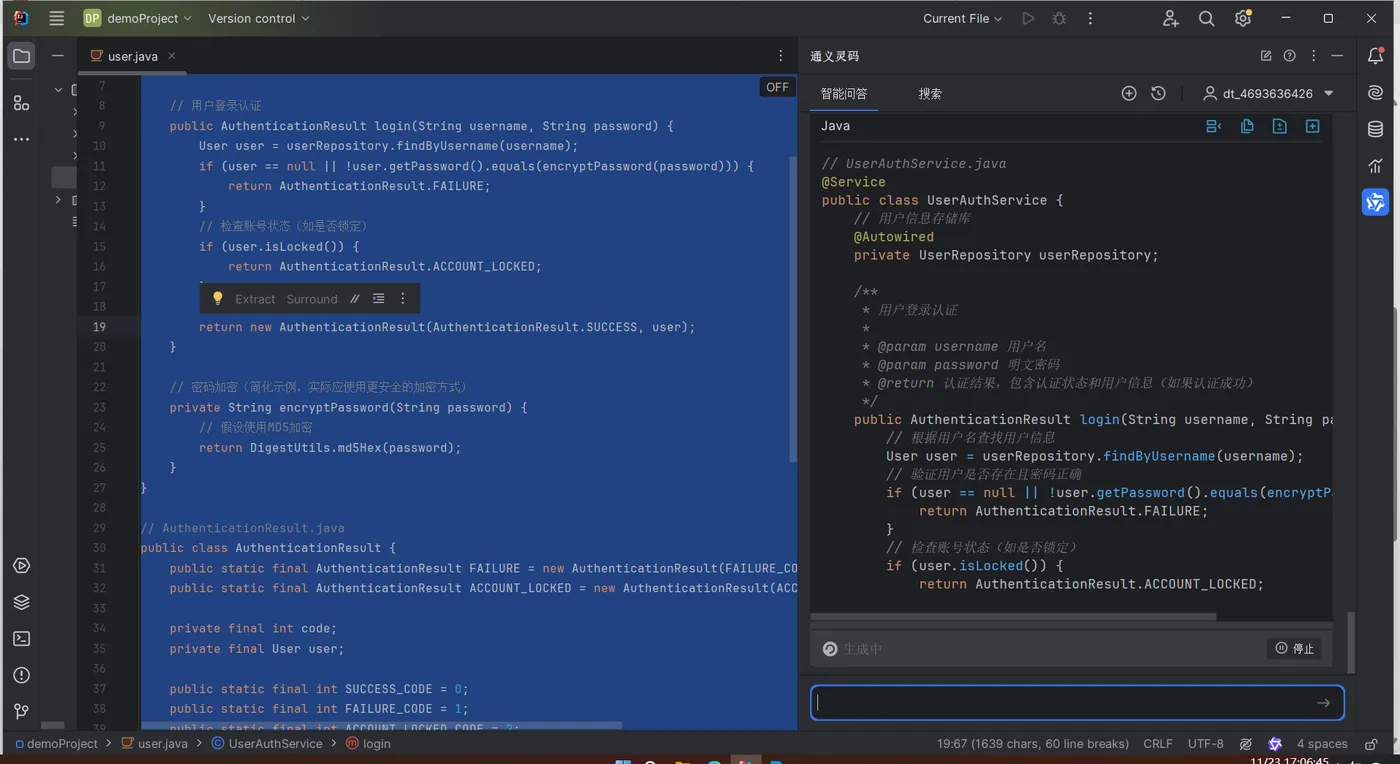
Task: Hide the Tongyi Lingma panel
Action: click(1338, 56)
